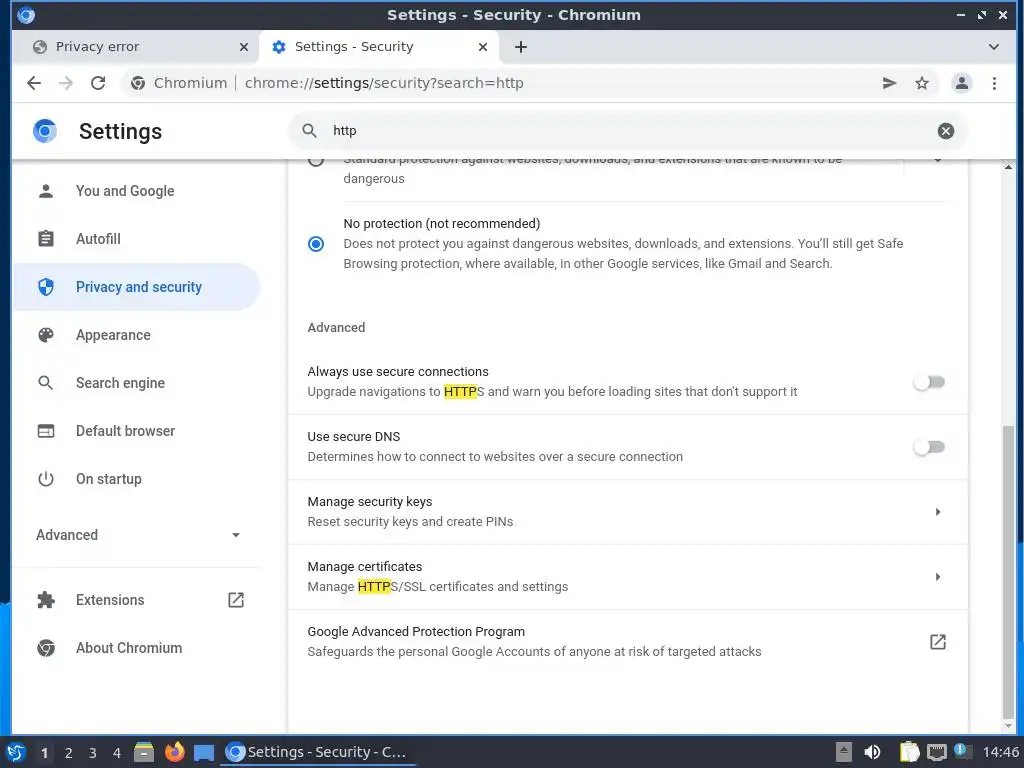Open On startup settings
Viewport: 1024px width, 768px height.
tap(136, 479)
